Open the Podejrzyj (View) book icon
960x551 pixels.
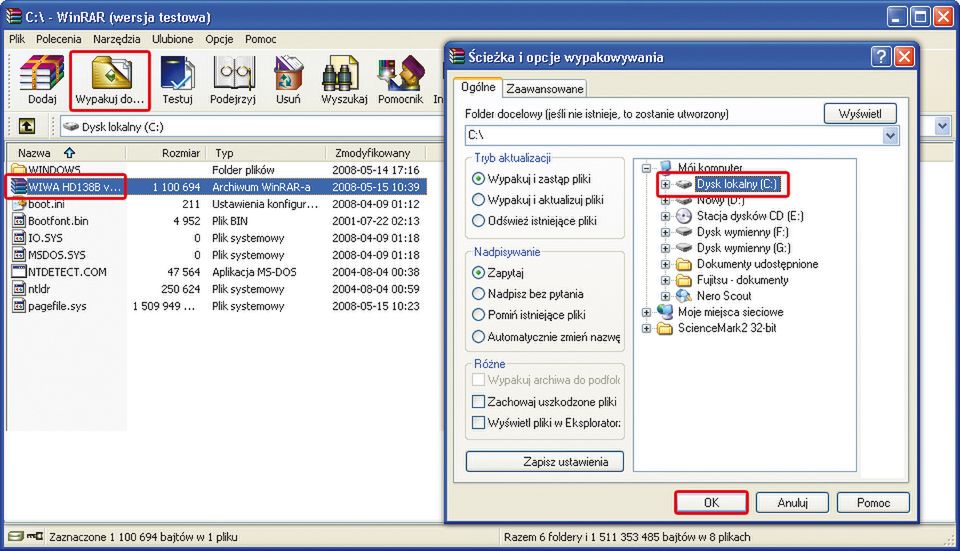pyautogui.click(x=233, y=73)
